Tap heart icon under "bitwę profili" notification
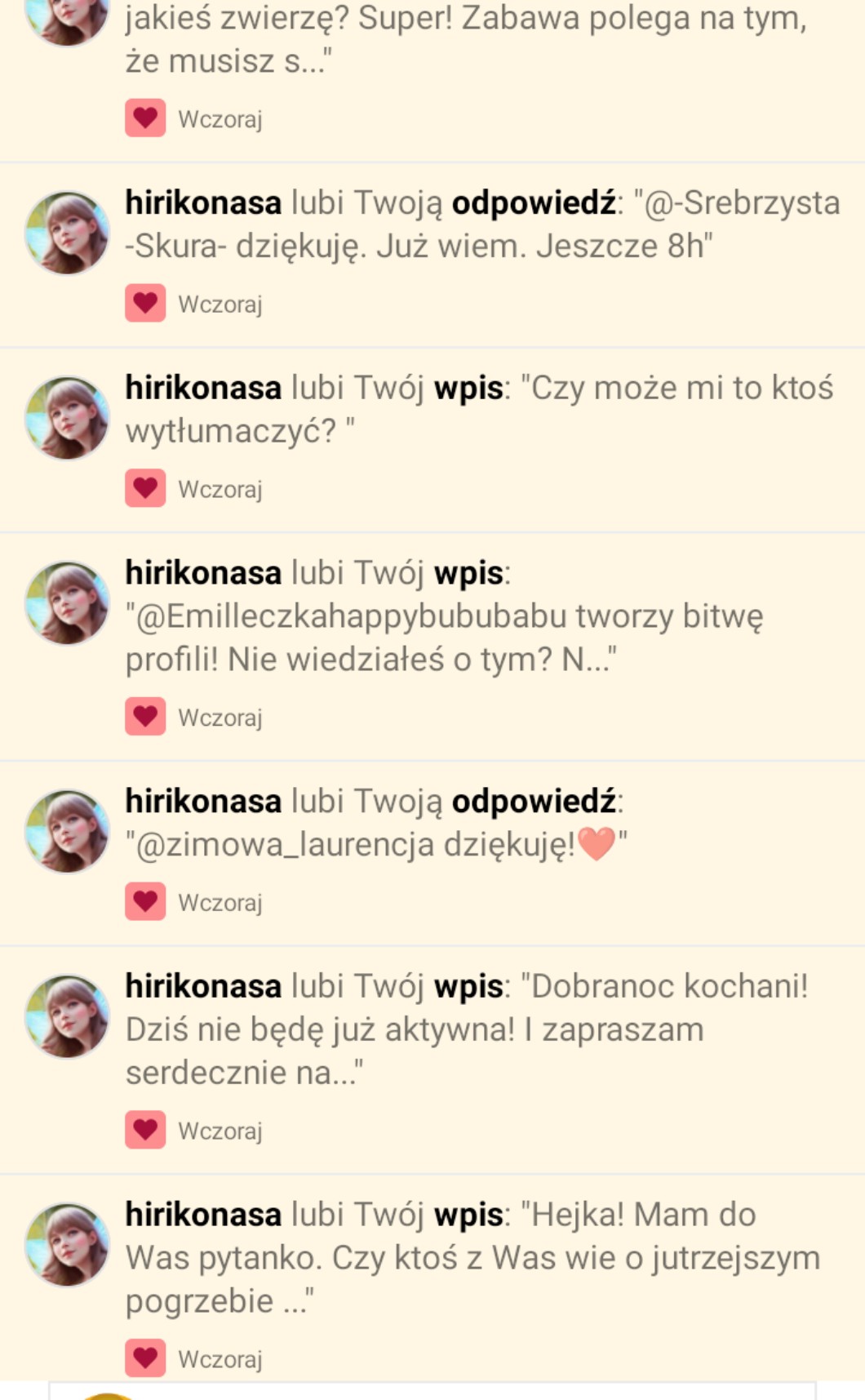This screenshot has height=1400, width=865. point(145,717)
